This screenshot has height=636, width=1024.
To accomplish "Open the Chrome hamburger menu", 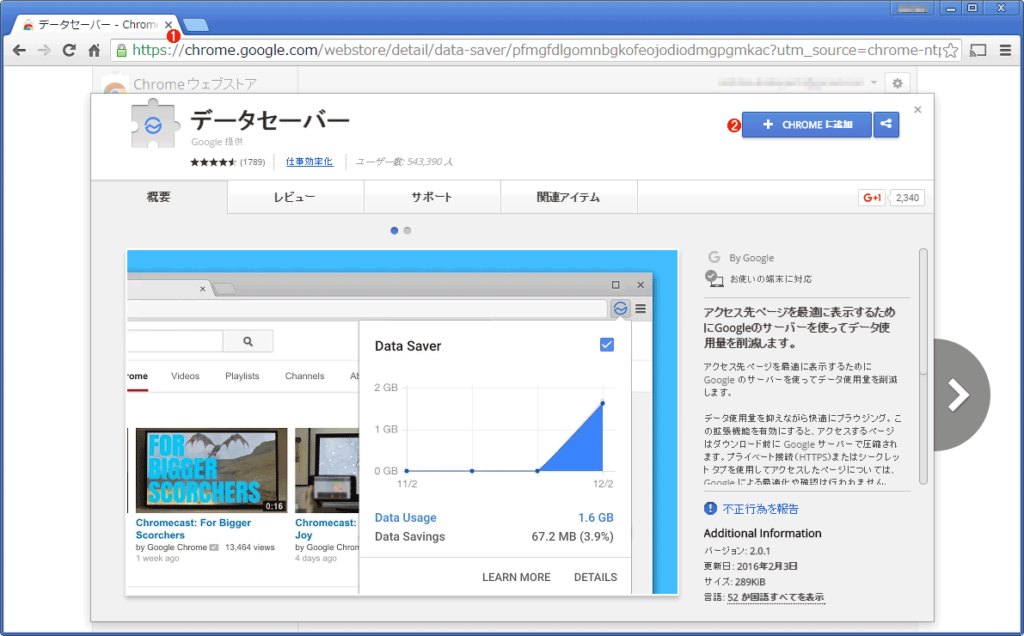I will pos(1005,50).
